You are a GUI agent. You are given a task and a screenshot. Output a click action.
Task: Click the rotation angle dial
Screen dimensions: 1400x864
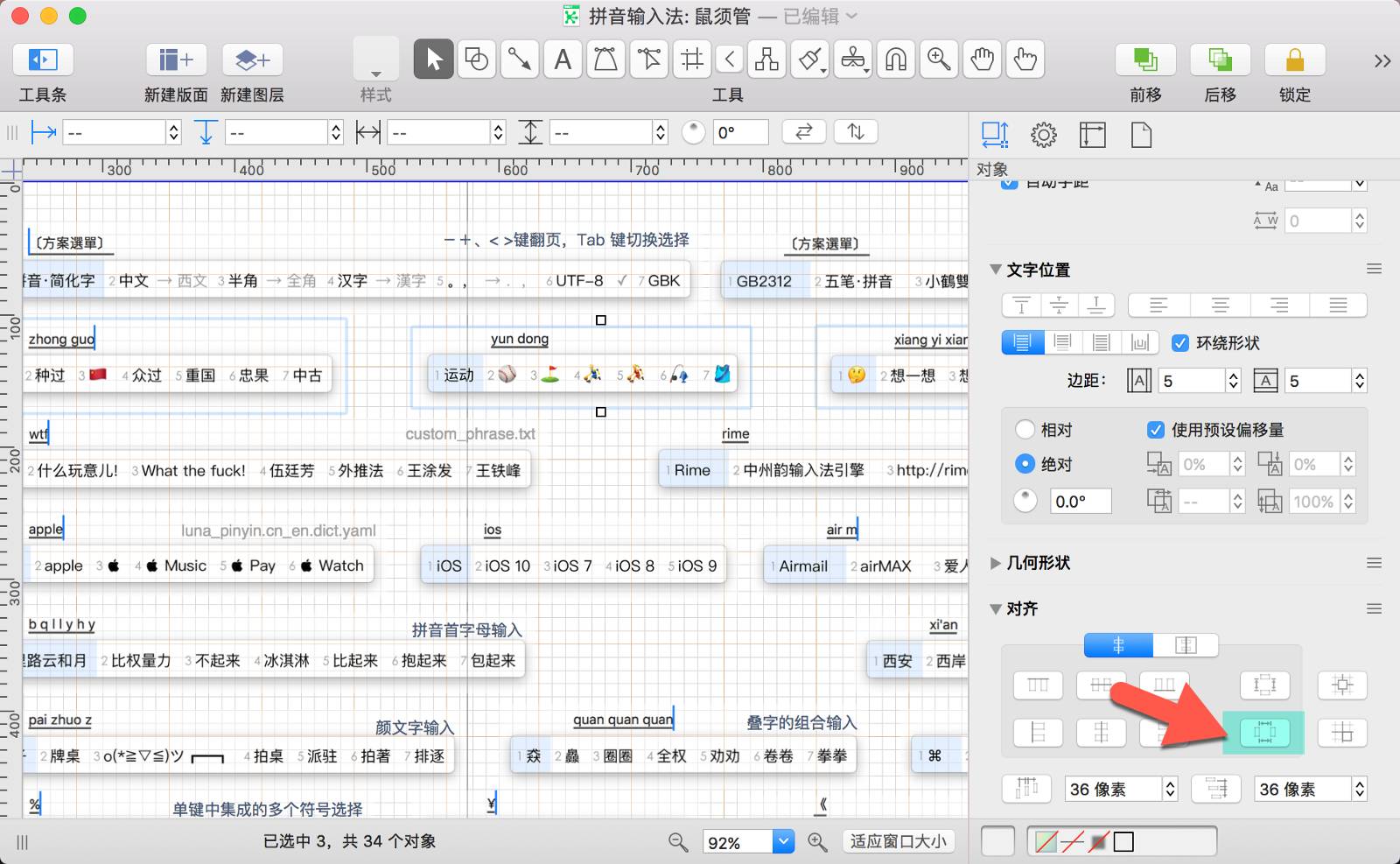(693, 132)
